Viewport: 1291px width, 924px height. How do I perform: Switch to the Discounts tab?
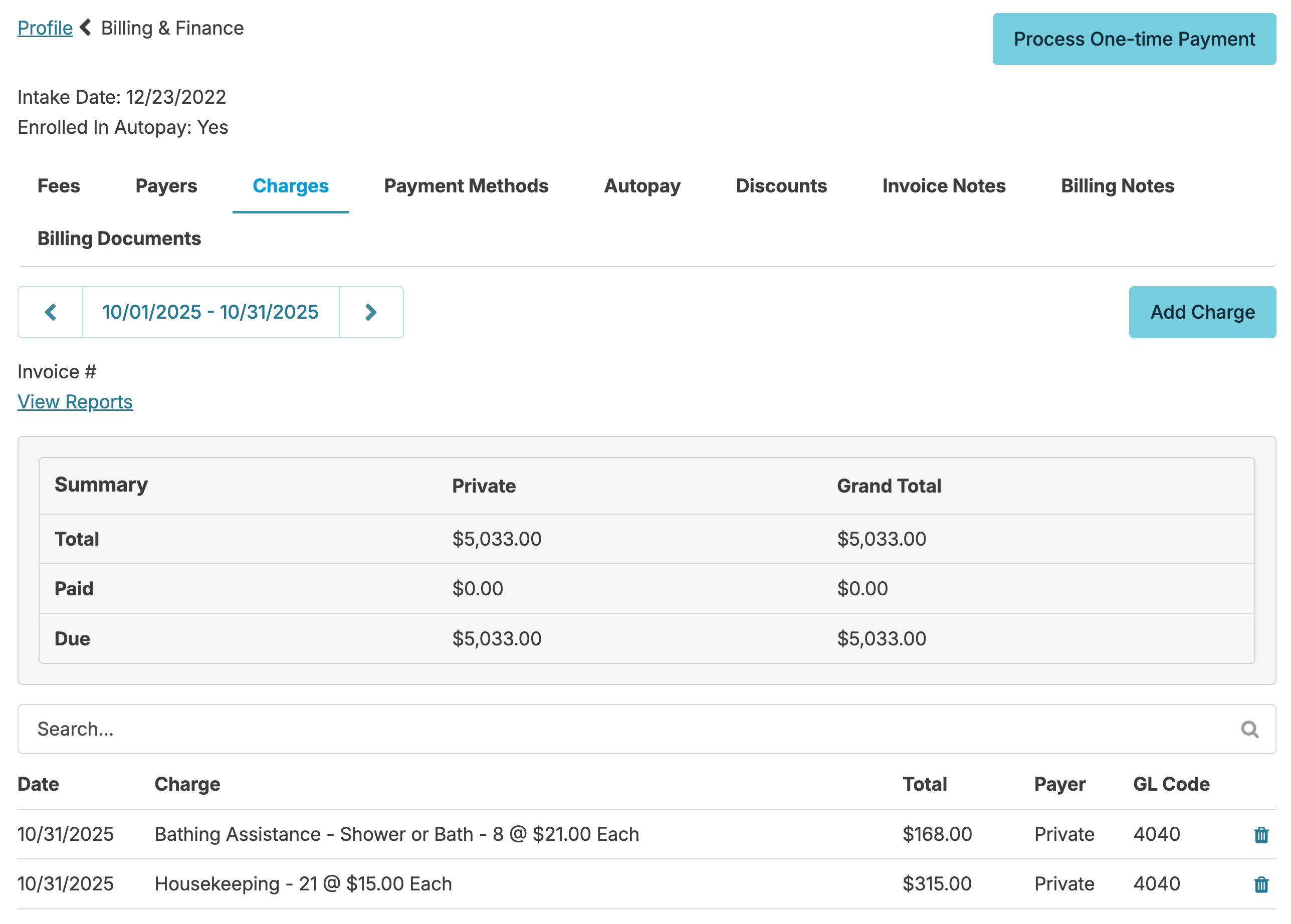pyautogui.click(x=781, y=186)
